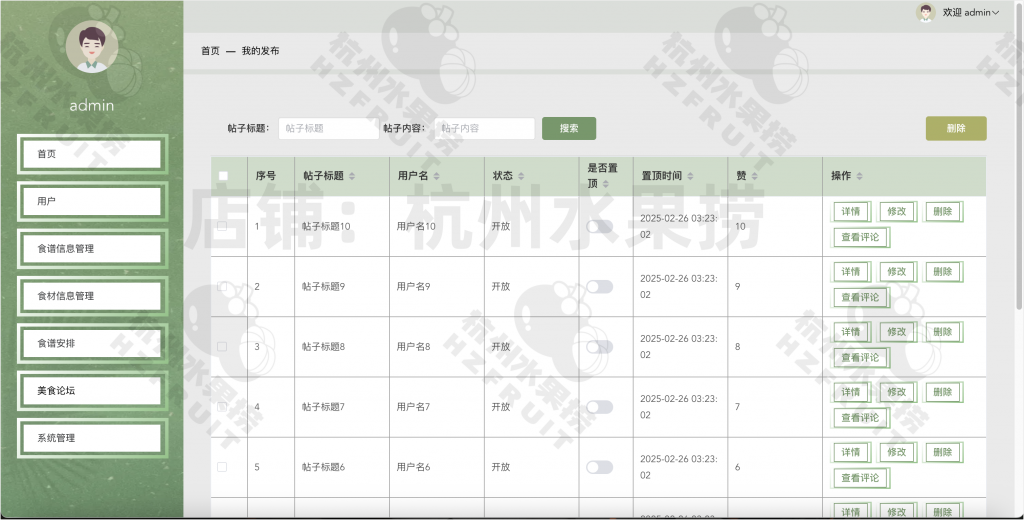Sort by 赞 column arrows
1024x520 pixels.
tap(754, 176)
